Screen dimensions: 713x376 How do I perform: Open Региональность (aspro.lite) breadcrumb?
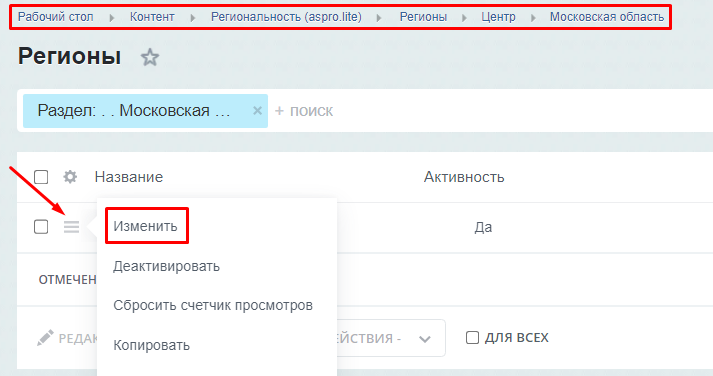[286, 17]
